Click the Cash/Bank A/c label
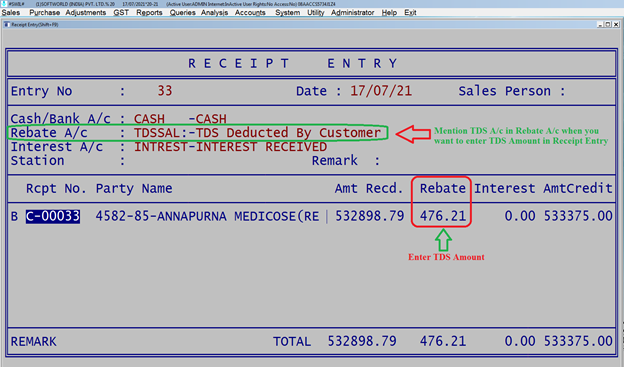The height and width of the screenshot is (367, 624). click(60, 119)
